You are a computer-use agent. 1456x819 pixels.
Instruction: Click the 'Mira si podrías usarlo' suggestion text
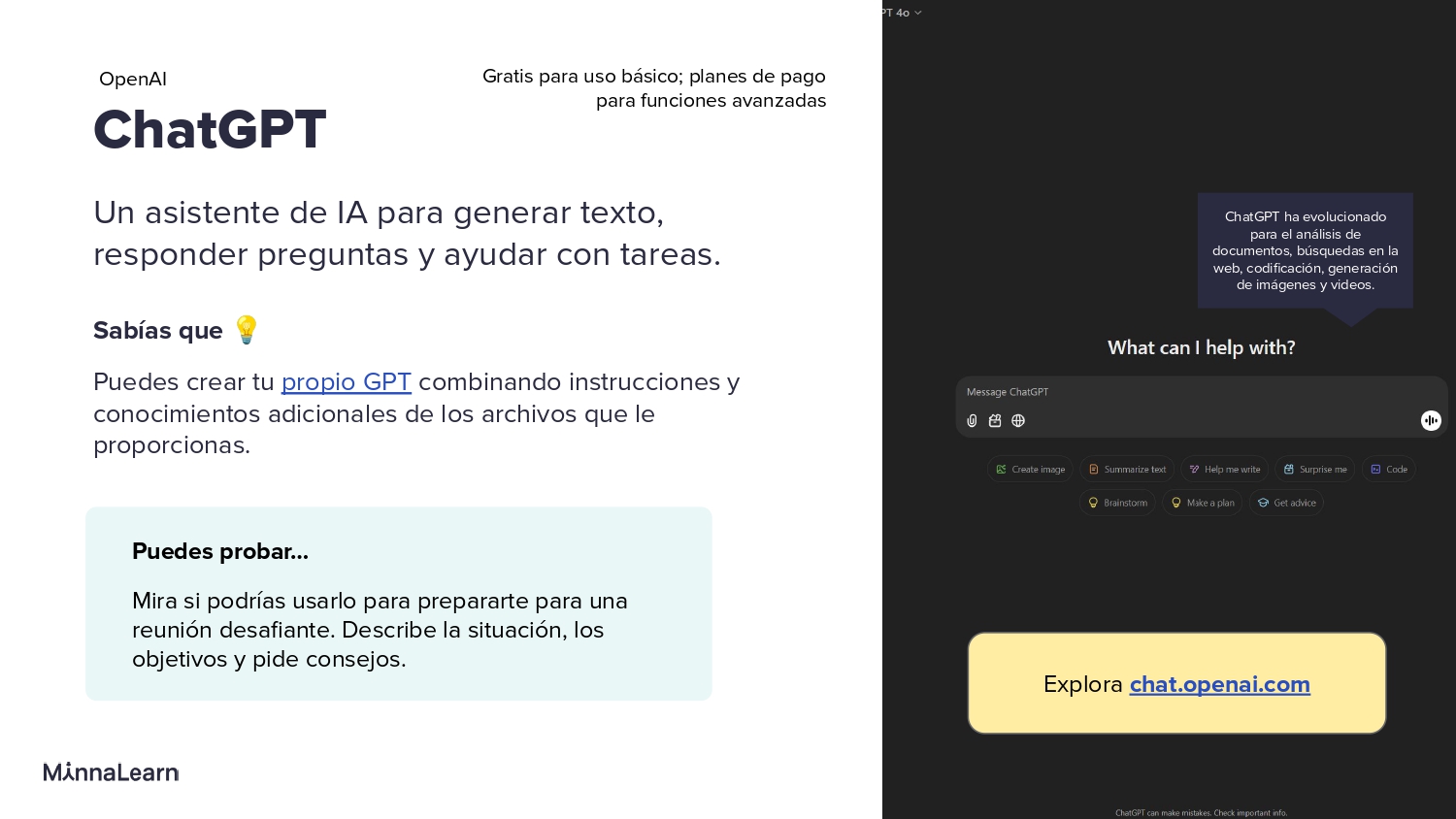tap(380, 630)
